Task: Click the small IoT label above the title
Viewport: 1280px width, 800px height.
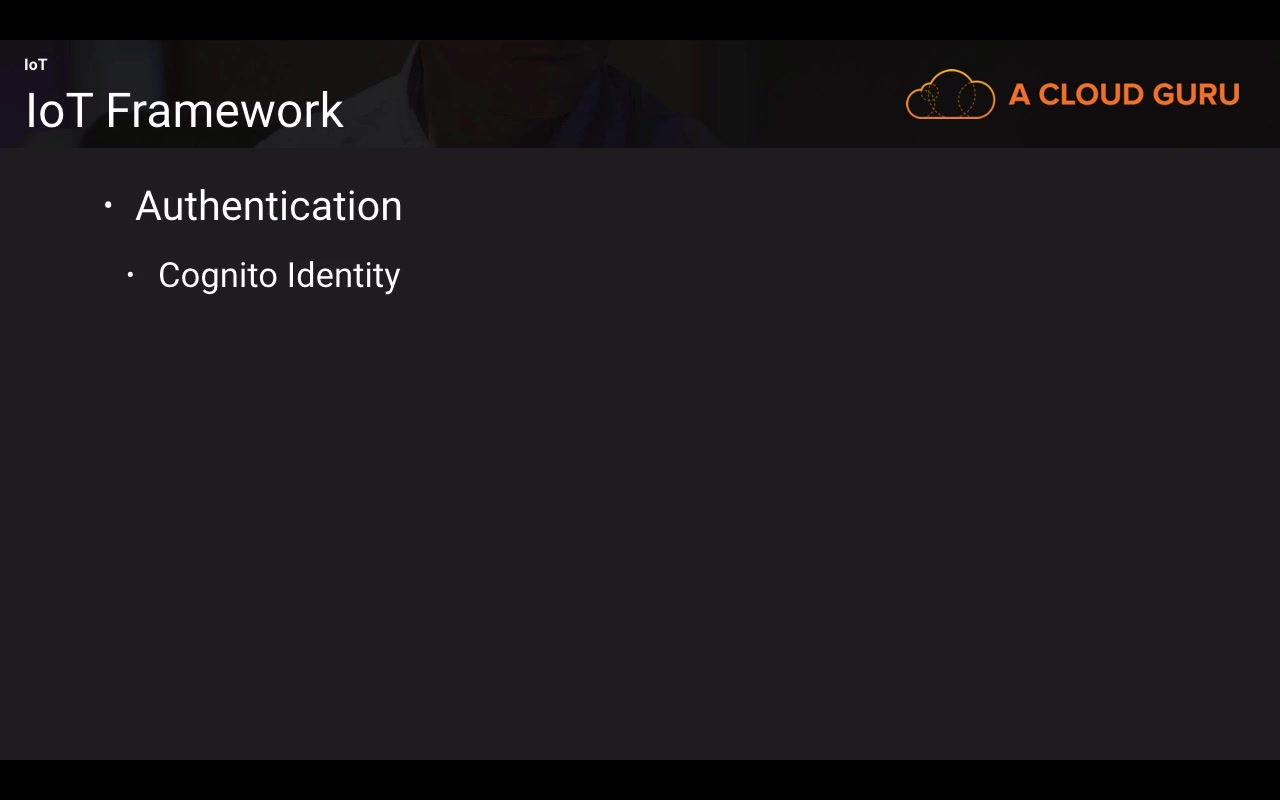Action: [x=36, y=65]
